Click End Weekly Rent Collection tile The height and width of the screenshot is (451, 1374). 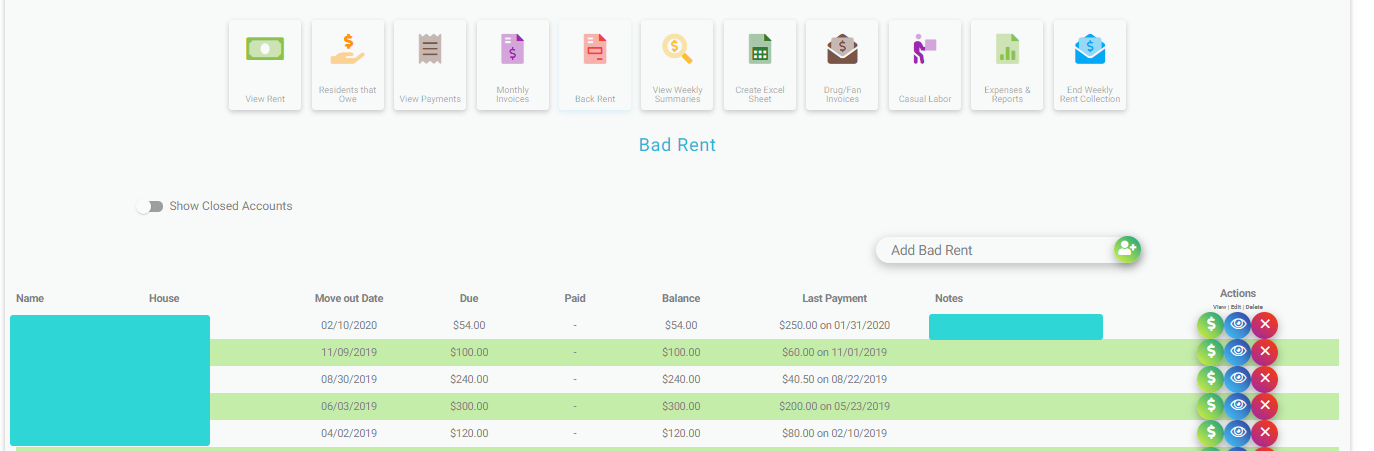[x=1090, y=65]
